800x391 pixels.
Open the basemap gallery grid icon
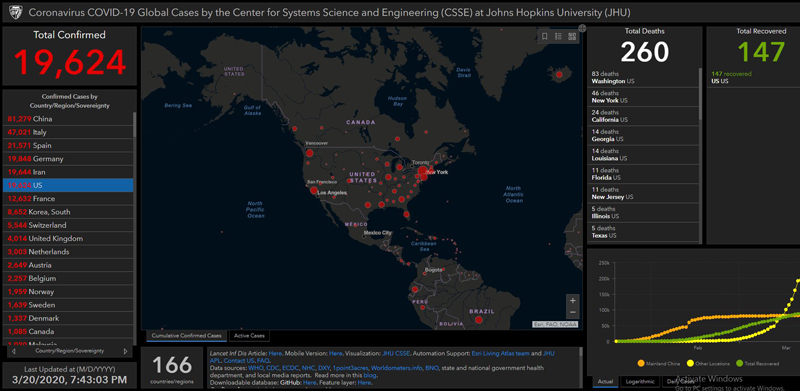(x=572, y=36)
